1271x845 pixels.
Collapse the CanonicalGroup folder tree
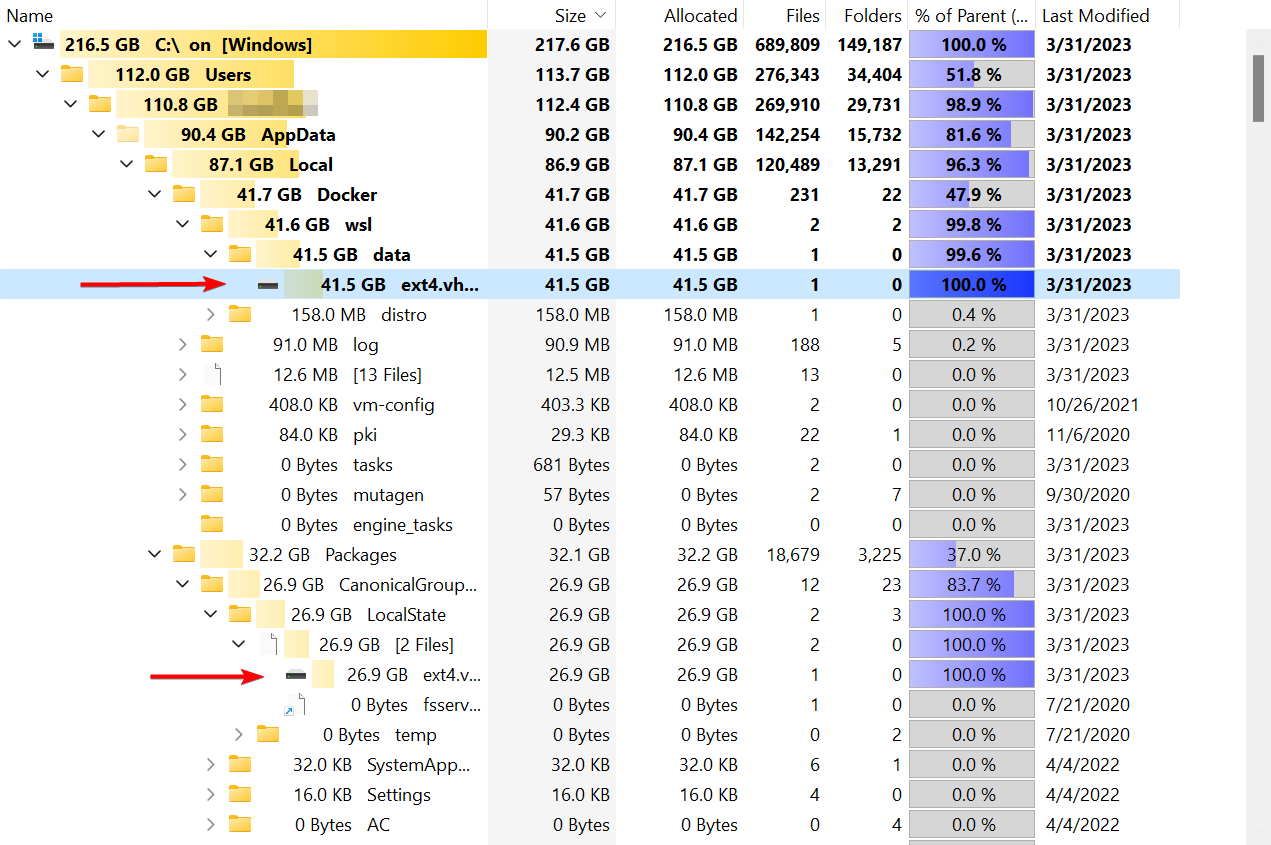coord(182,584)
